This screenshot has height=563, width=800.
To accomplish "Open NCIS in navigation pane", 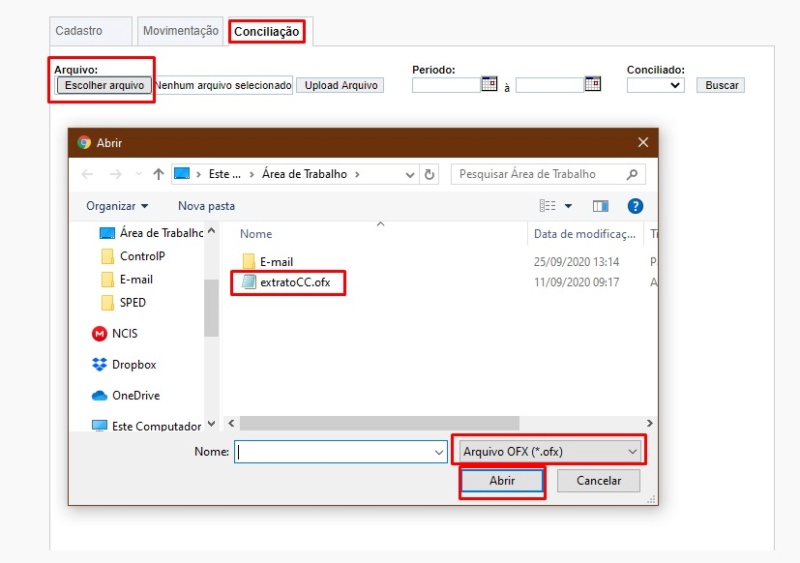I will tap(115, 334).
